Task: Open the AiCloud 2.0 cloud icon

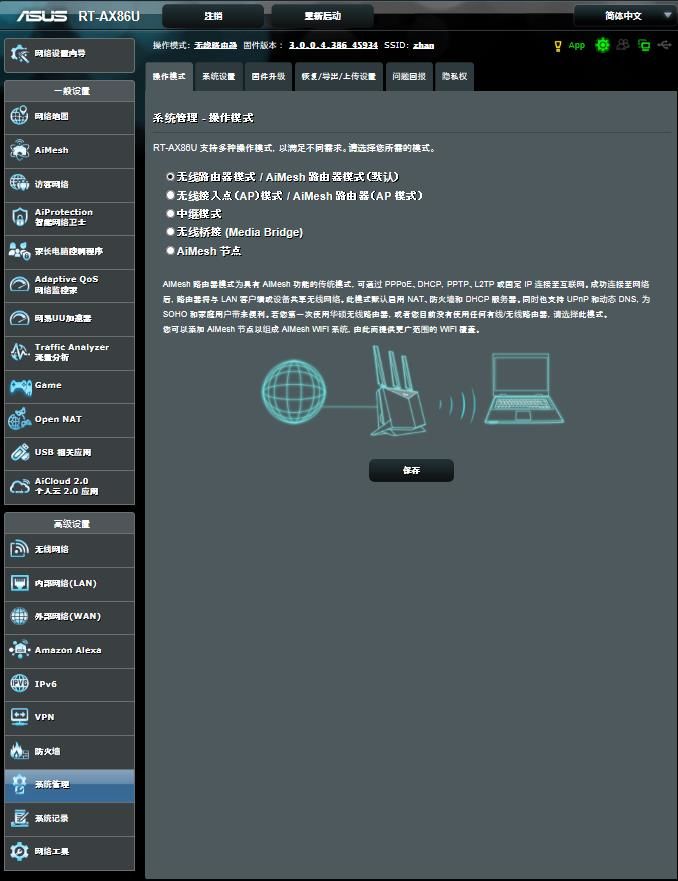Action: [20, 486]
